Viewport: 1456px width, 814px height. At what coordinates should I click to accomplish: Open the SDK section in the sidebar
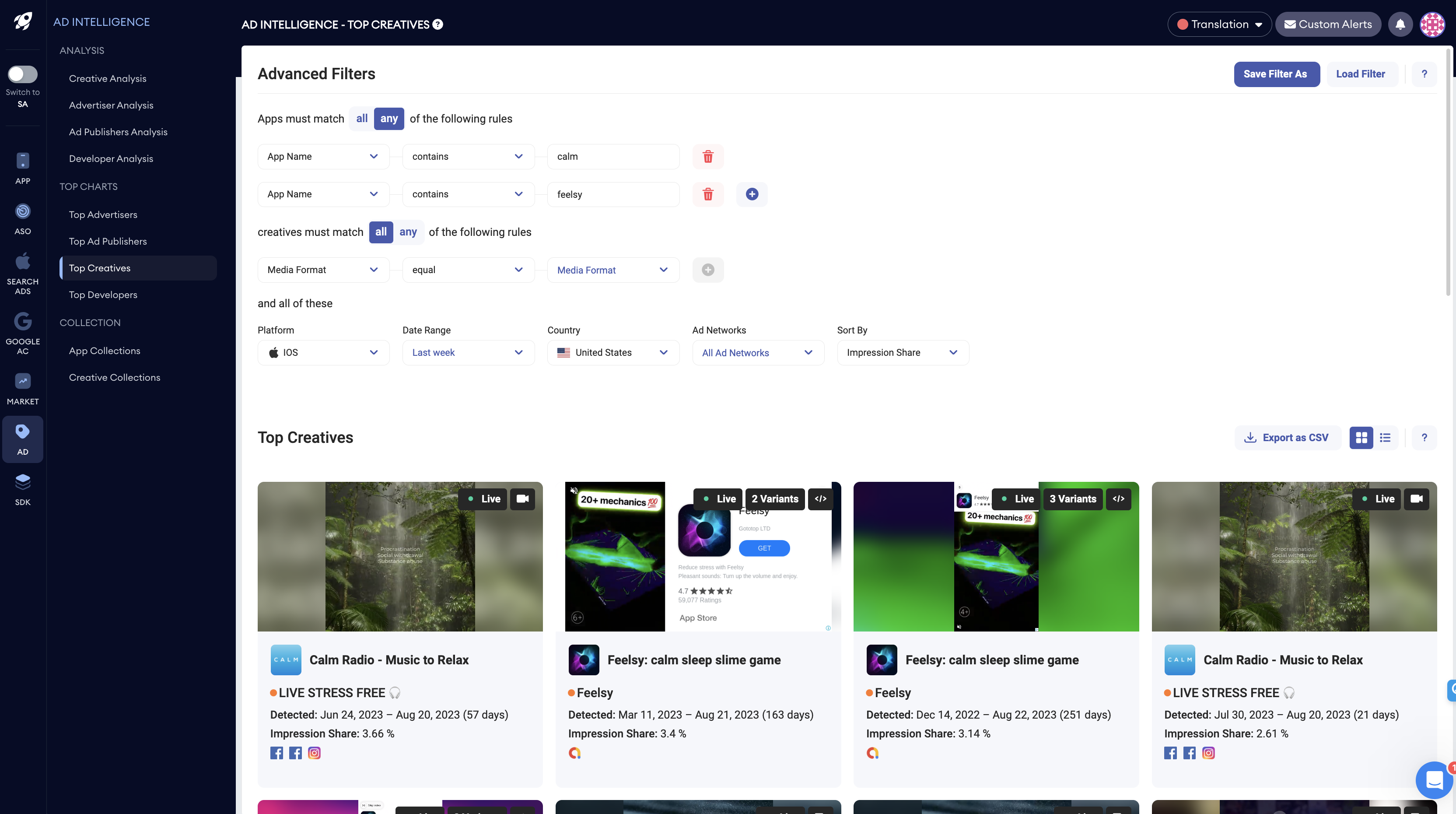point(23,490)
